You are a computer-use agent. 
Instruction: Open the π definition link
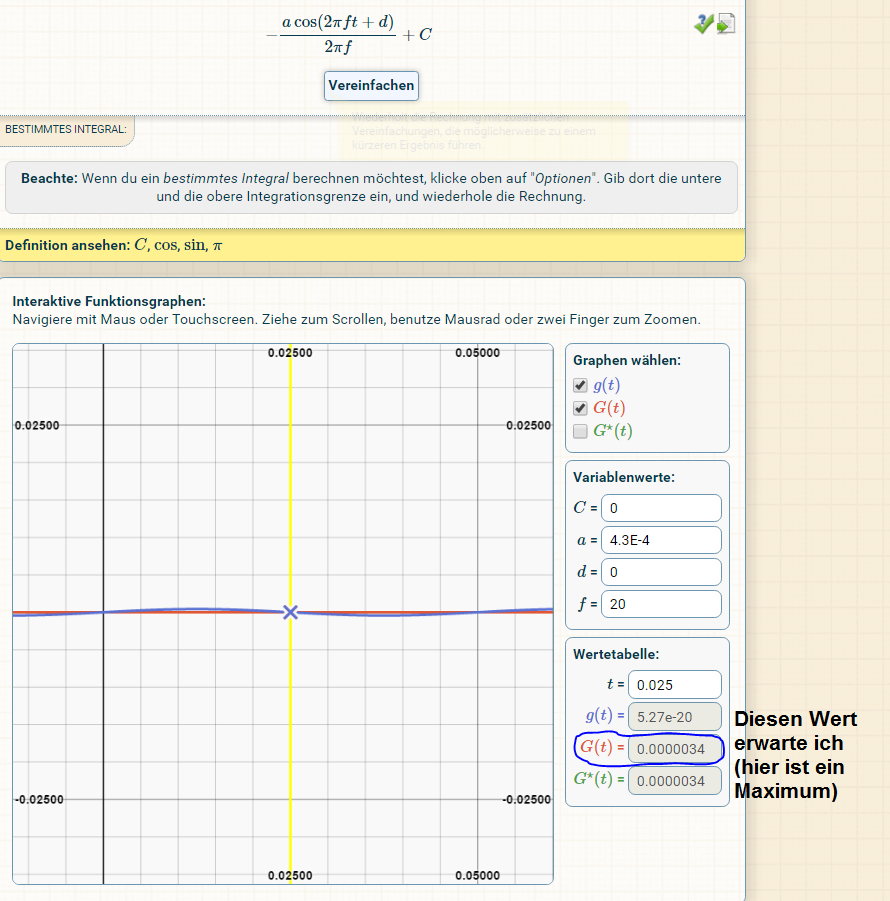217,246
